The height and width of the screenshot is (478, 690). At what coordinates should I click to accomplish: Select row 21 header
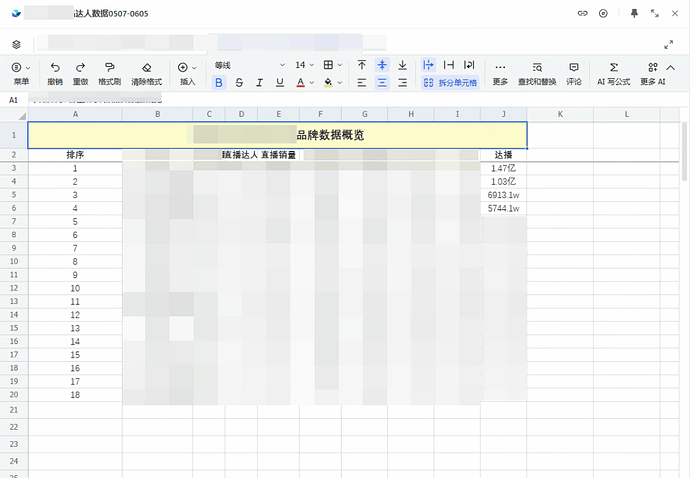tap(14, 410)
